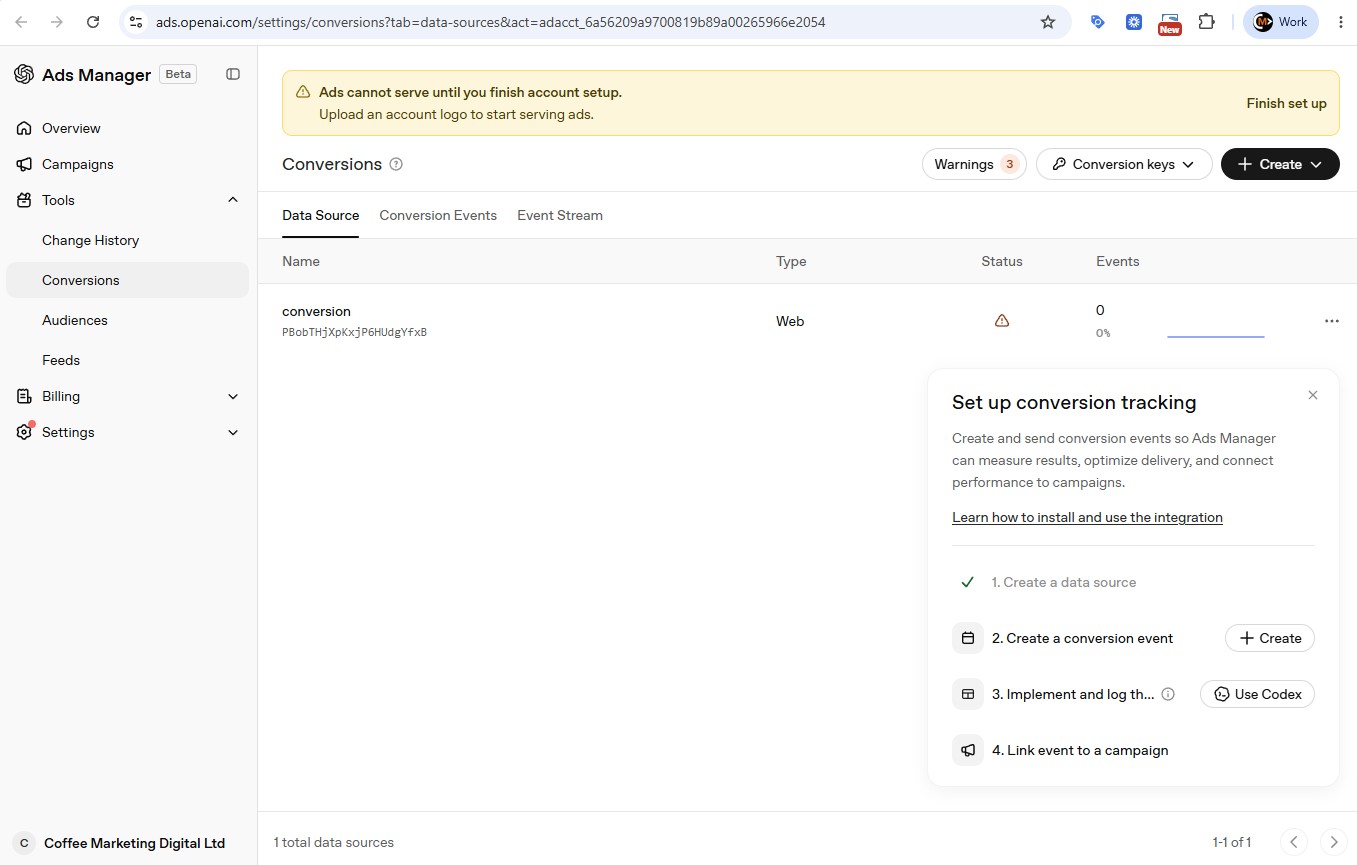Click the Events column header
This screenshot has width=1357, height=865.
pos(1118,261)
